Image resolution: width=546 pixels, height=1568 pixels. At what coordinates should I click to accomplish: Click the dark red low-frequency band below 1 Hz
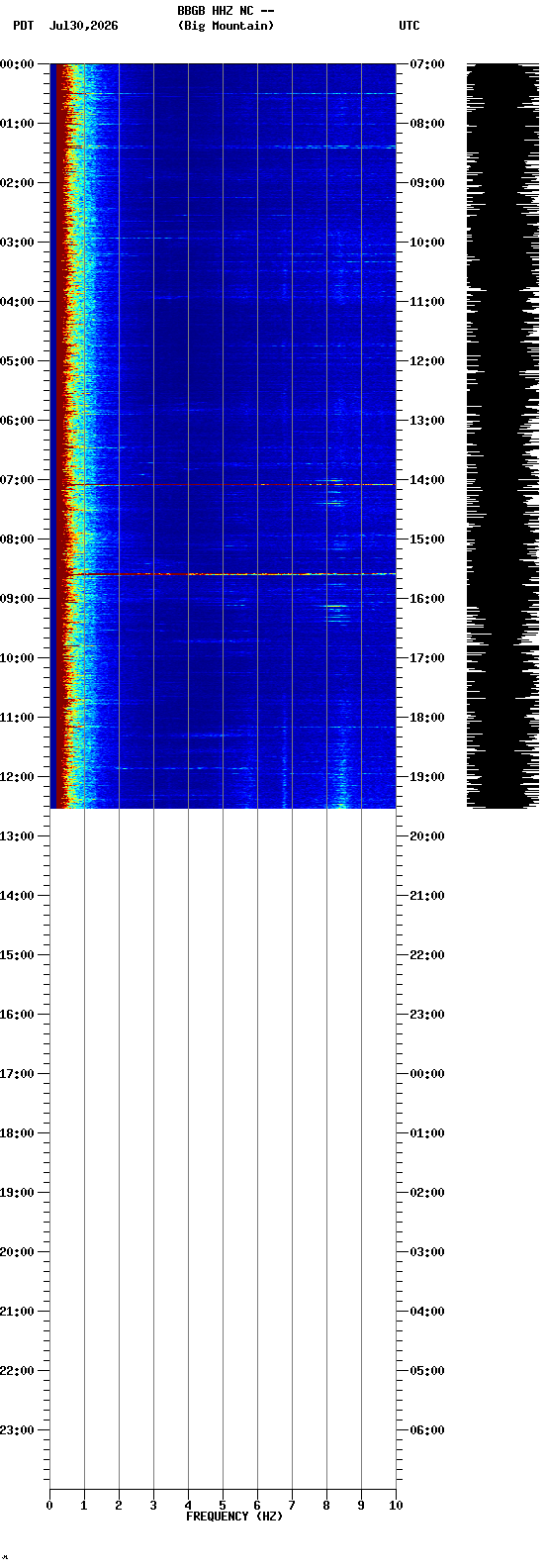coord(61,436)
